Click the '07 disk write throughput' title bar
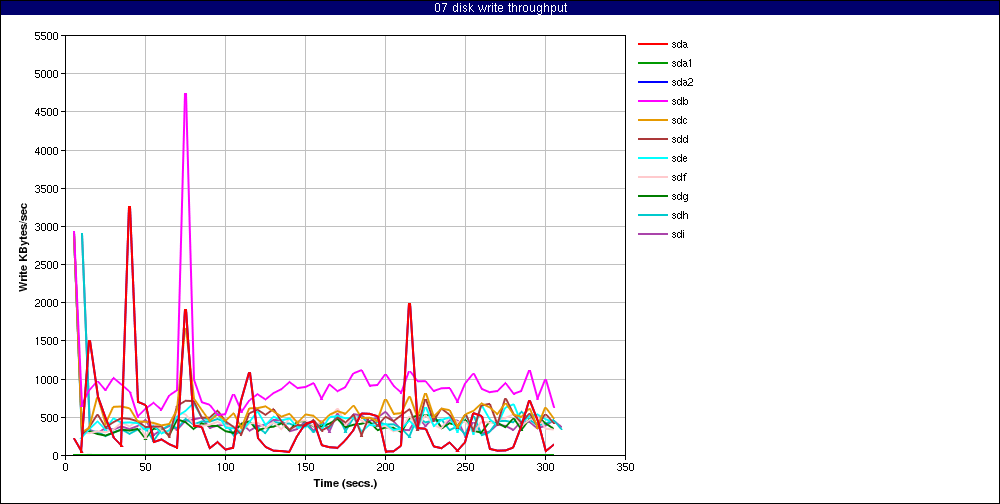Screen dimensions: 1000x504 (x=500, y=8)
